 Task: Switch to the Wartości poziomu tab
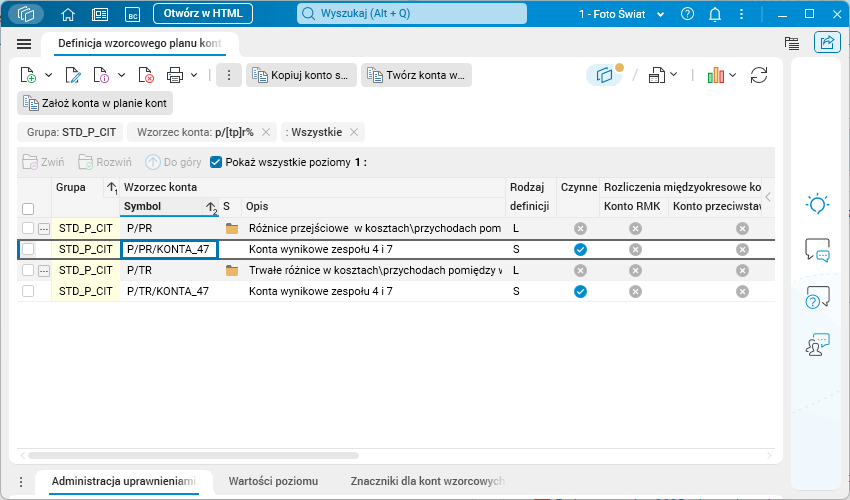pos(273,481)
